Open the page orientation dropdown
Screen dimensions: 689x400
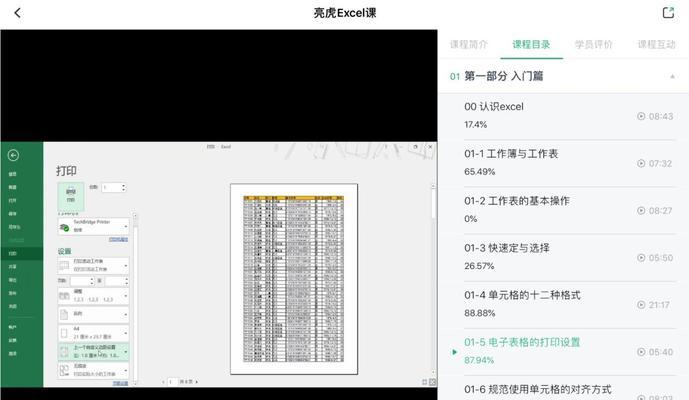coord(94,314)
